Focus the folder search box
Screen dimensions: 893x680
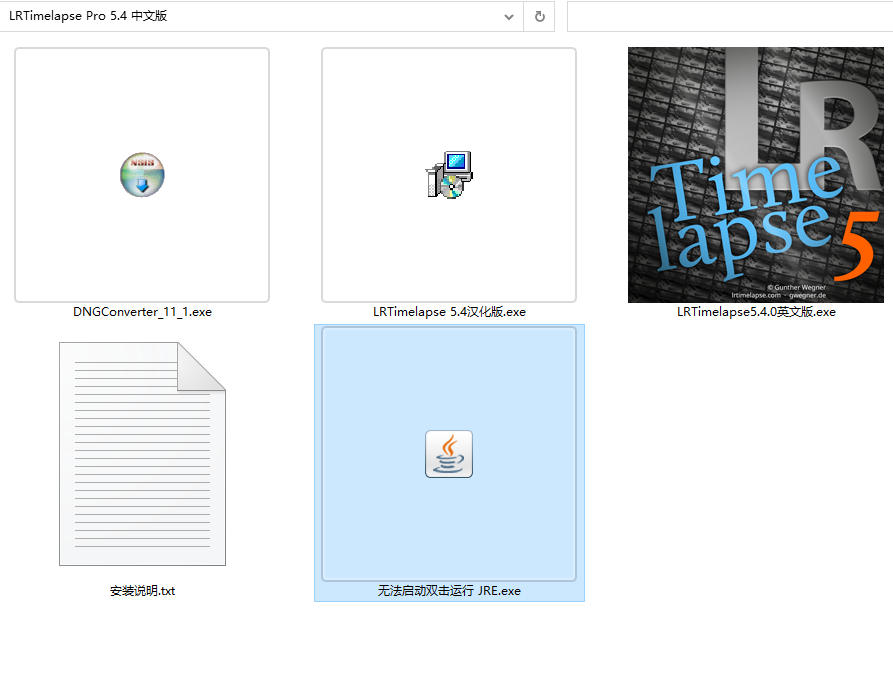click(x=730, y=17)
